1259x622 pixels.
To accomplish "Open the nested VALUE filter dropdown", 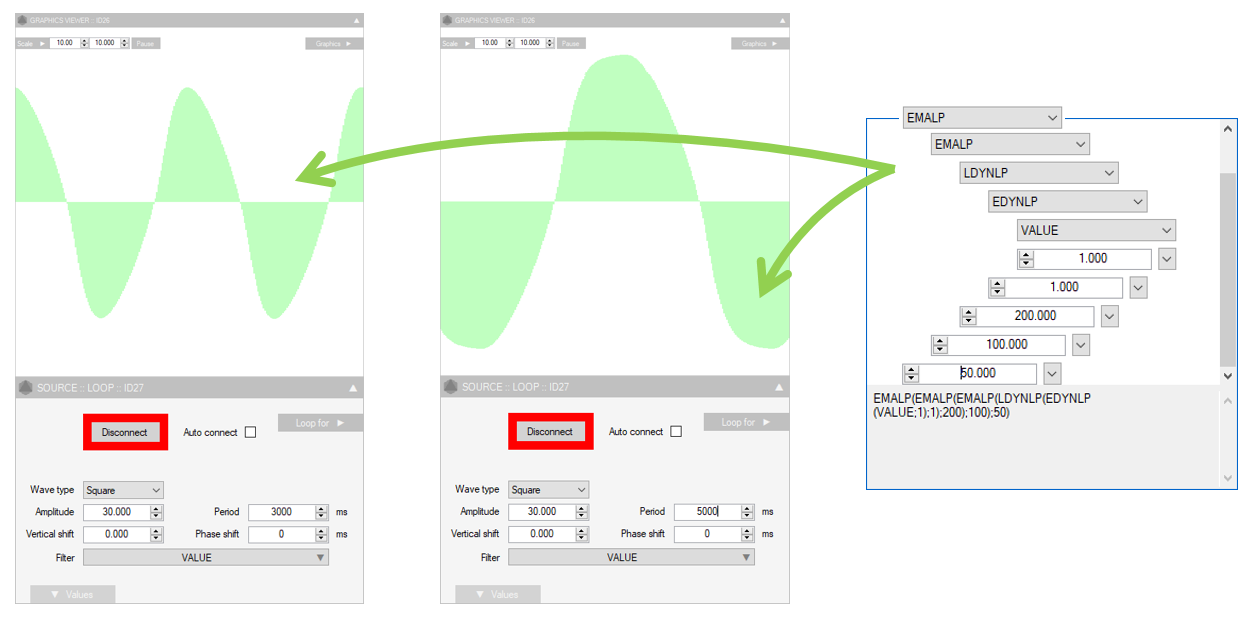I will click(x=1096, y=230).
